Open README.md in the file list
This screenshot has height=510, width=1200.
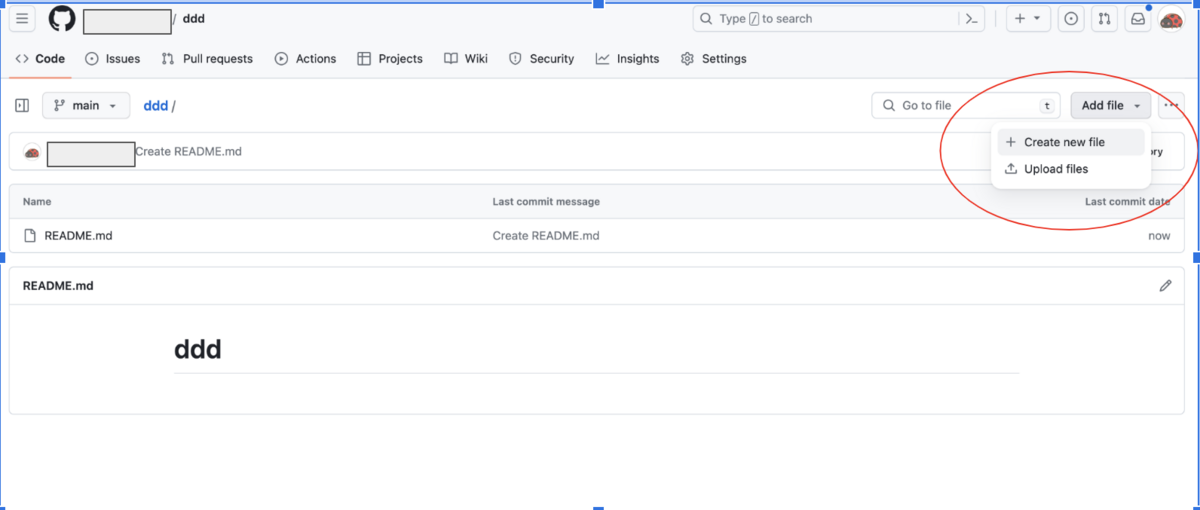click(x=78, y=236)
